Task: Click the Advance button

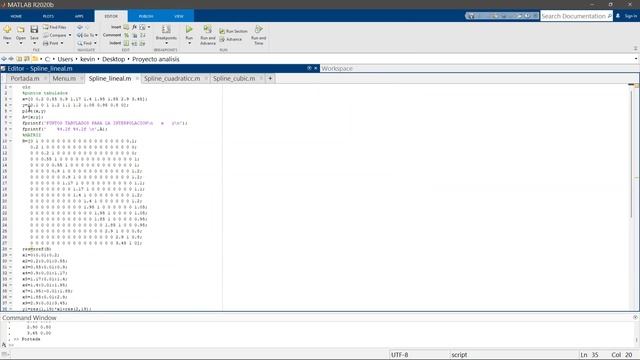Action: coord(231,39)
